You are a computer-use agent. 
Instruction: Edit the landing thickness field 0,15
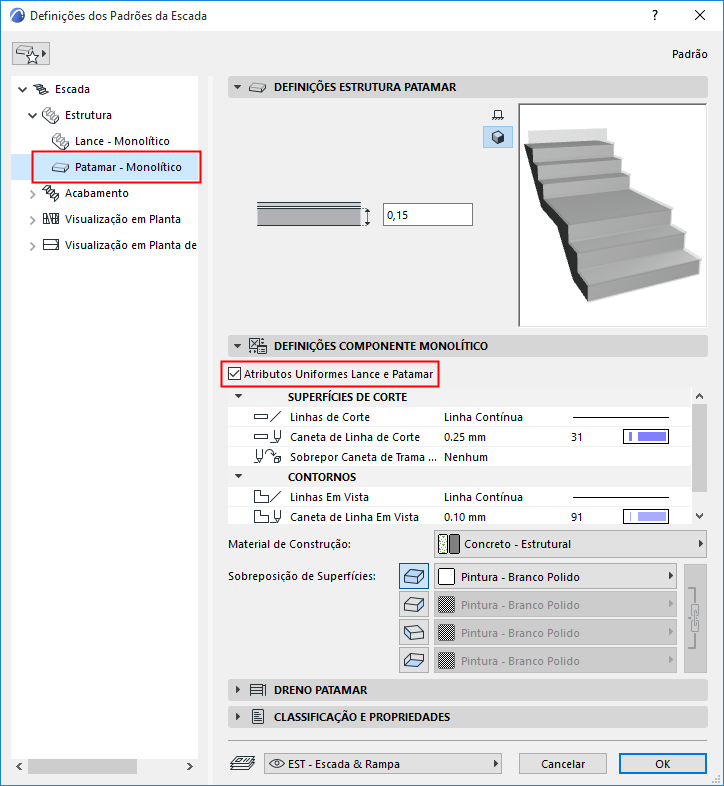point(428,215)
